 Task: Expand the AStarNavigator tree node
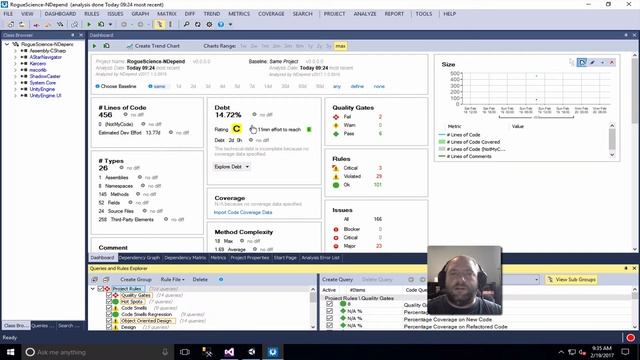click(16, 58)
